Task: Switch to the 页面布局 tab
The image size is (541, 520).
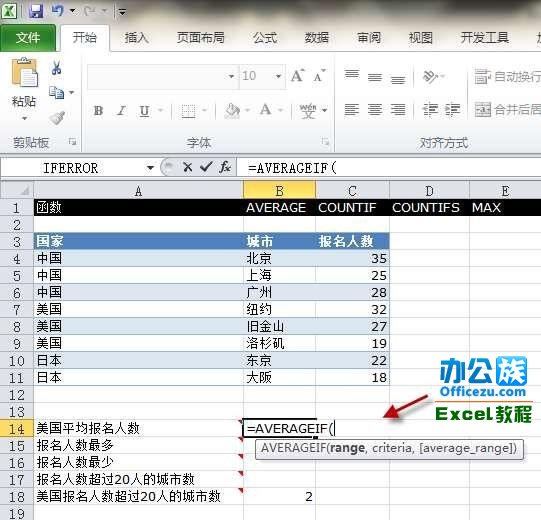Action: point(200,38)
